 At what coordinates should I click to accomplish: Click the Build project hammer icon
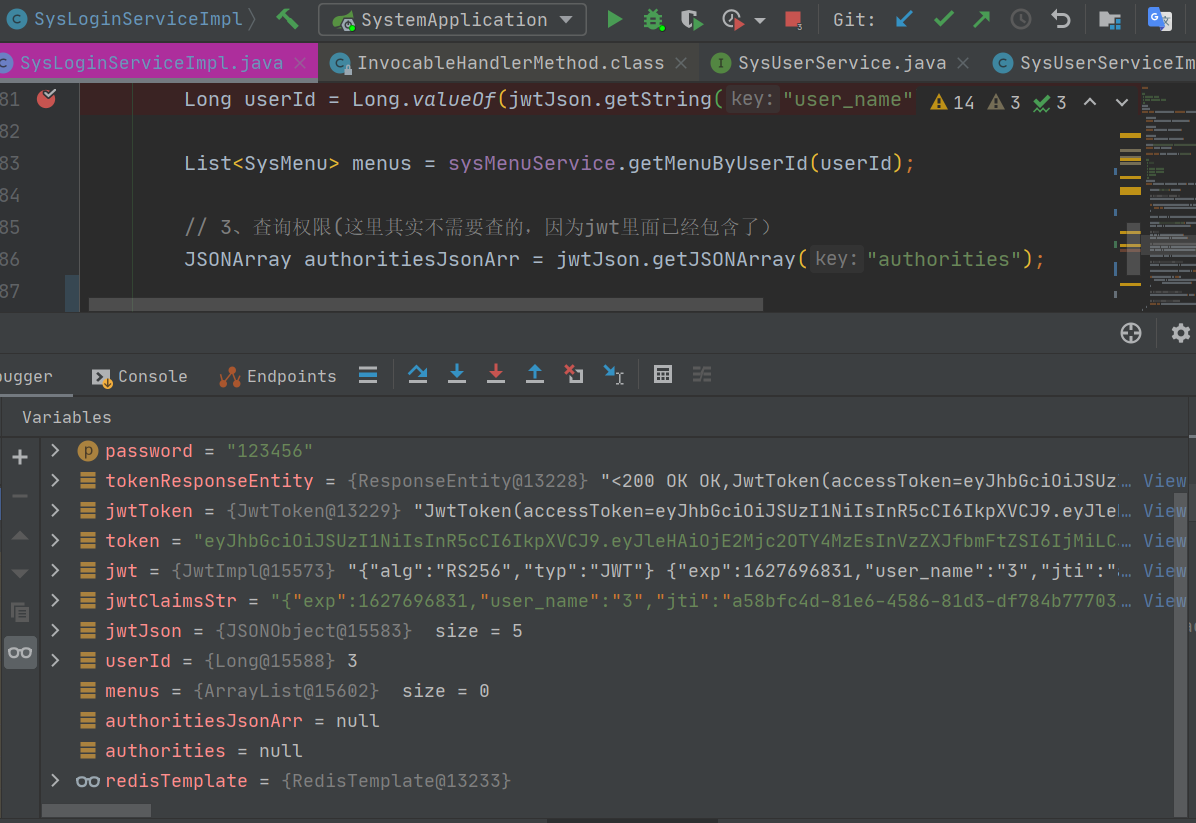[x=288, y=19]
